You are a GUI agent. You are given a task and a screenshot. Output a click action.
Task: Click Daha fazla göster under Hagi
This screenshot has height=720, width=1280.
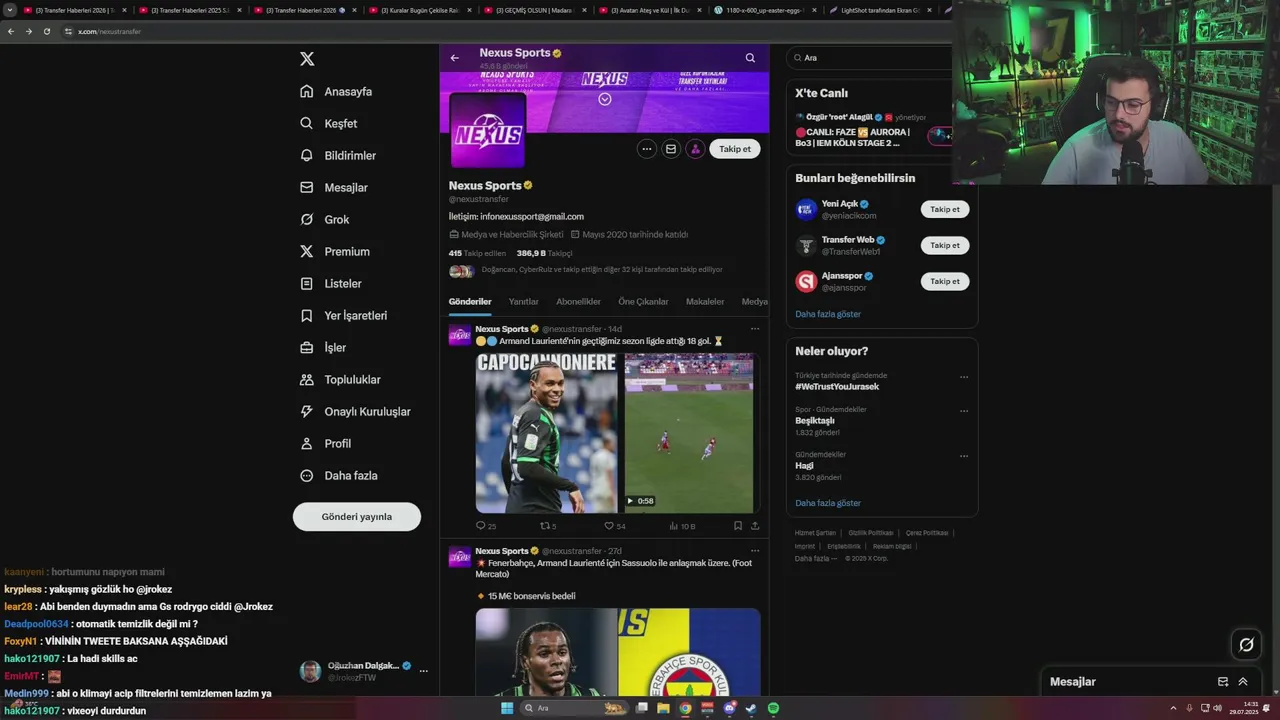[x=828, y=503]
